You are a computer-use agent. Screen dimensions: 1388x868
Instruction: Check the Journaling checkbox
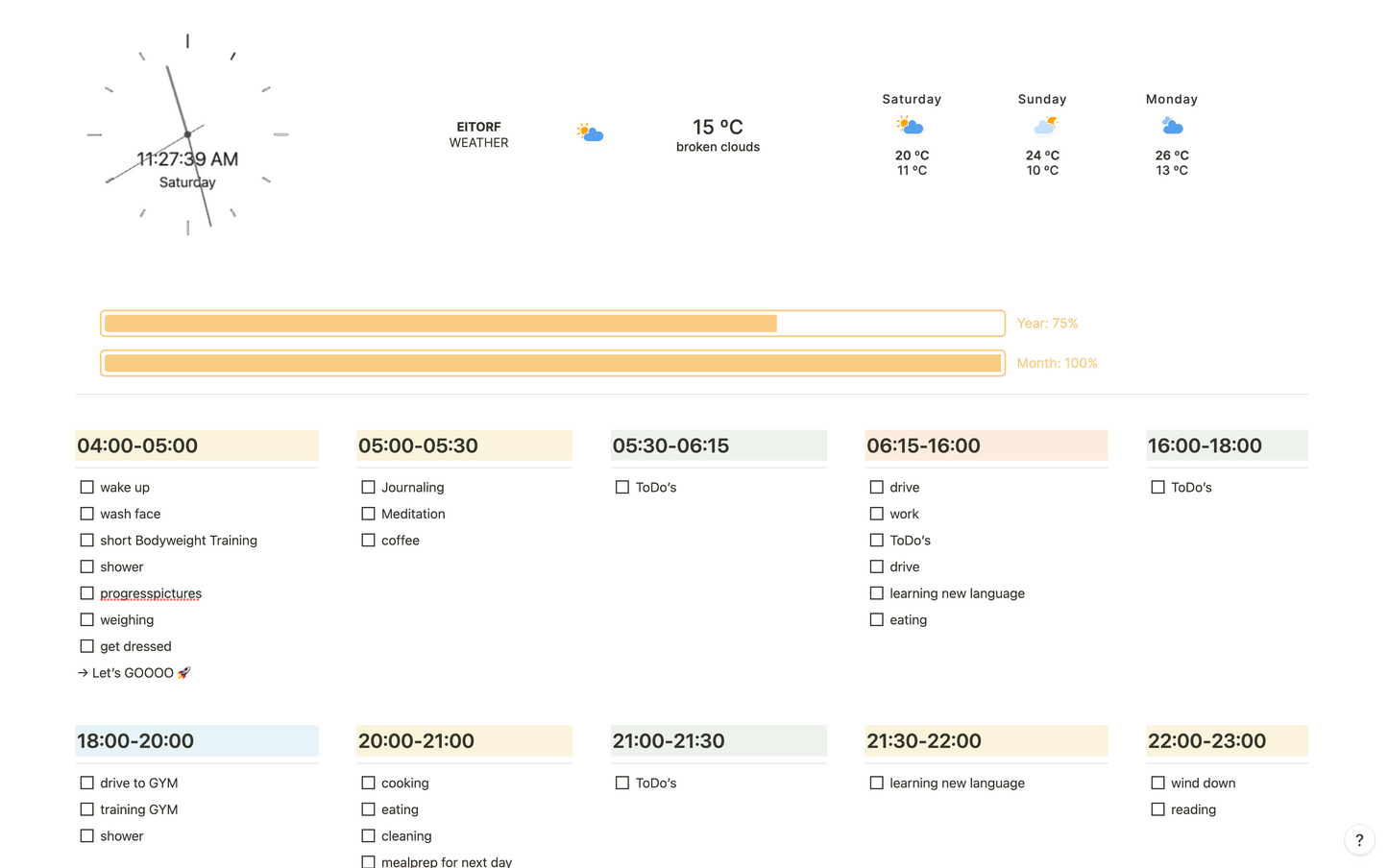click(x=368, y=487)
